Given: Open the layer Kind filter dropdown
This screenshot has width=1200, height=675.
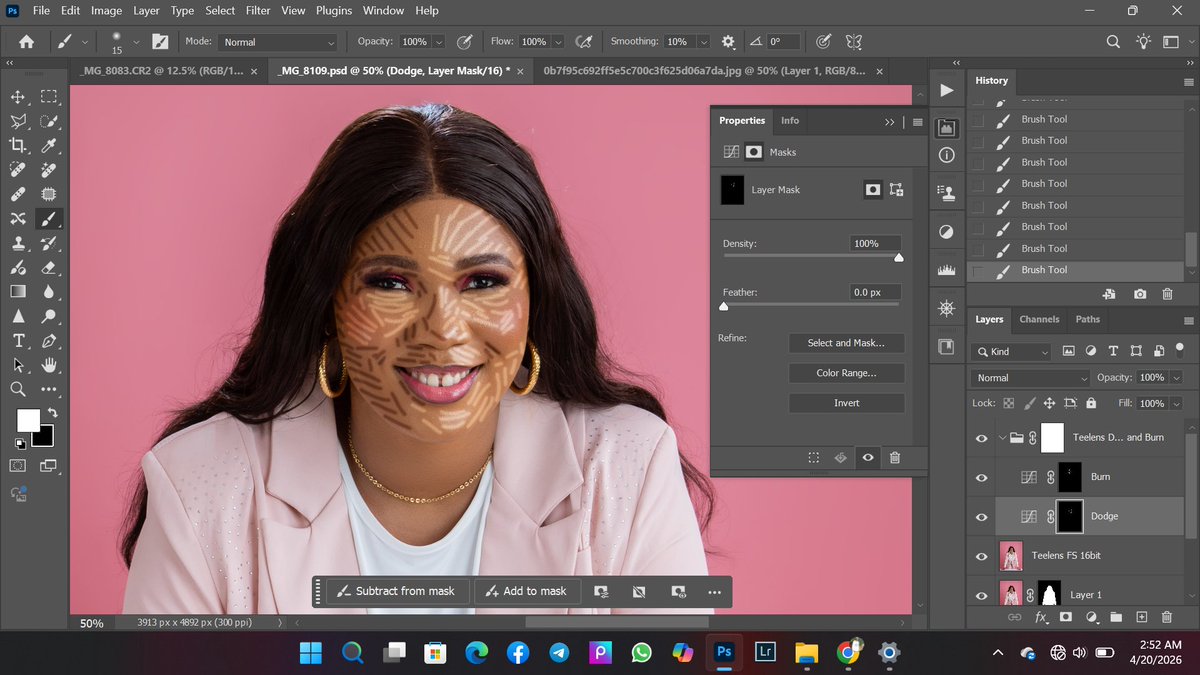Looking at the screenshot, I should 1011,352.
